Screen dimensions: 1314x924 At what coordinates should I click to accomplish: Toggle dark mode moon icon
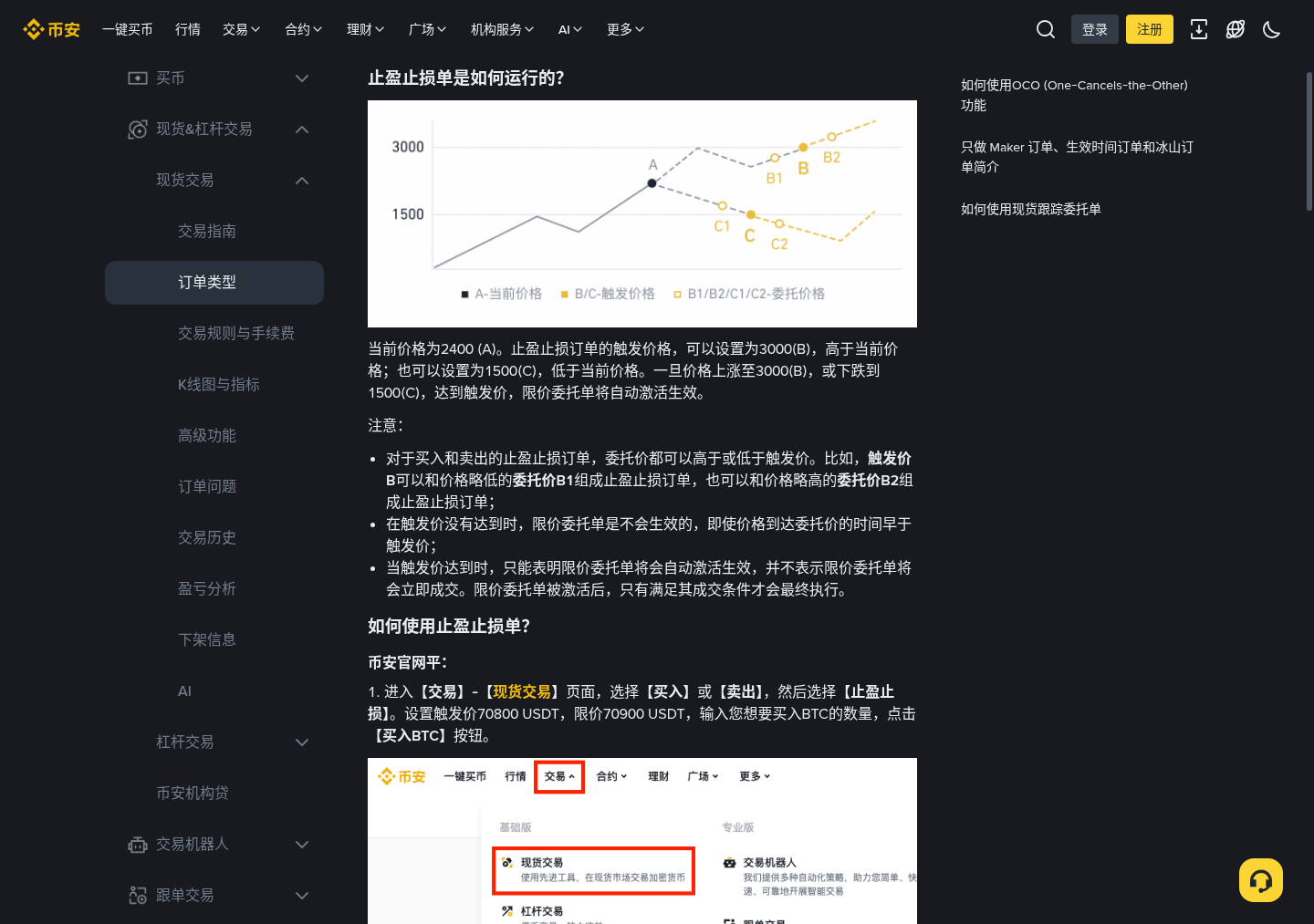(x=1272, y=29)
